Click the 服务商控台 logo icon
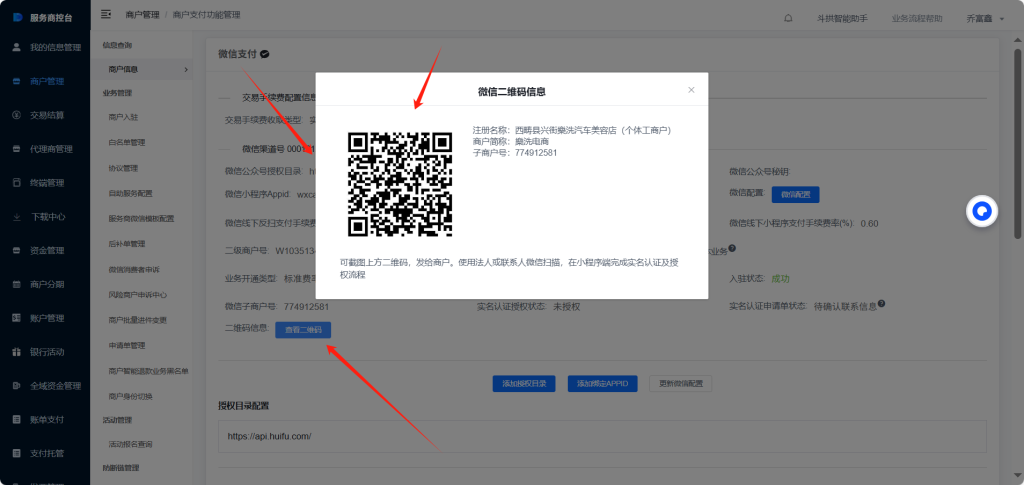The height and width of the screenshot is (485, 1024). (x=18, y=18)
